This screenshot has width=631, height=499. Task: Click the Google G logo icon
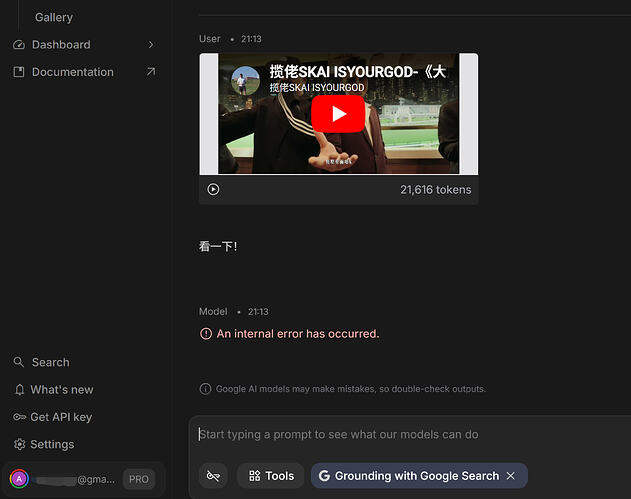324,476
